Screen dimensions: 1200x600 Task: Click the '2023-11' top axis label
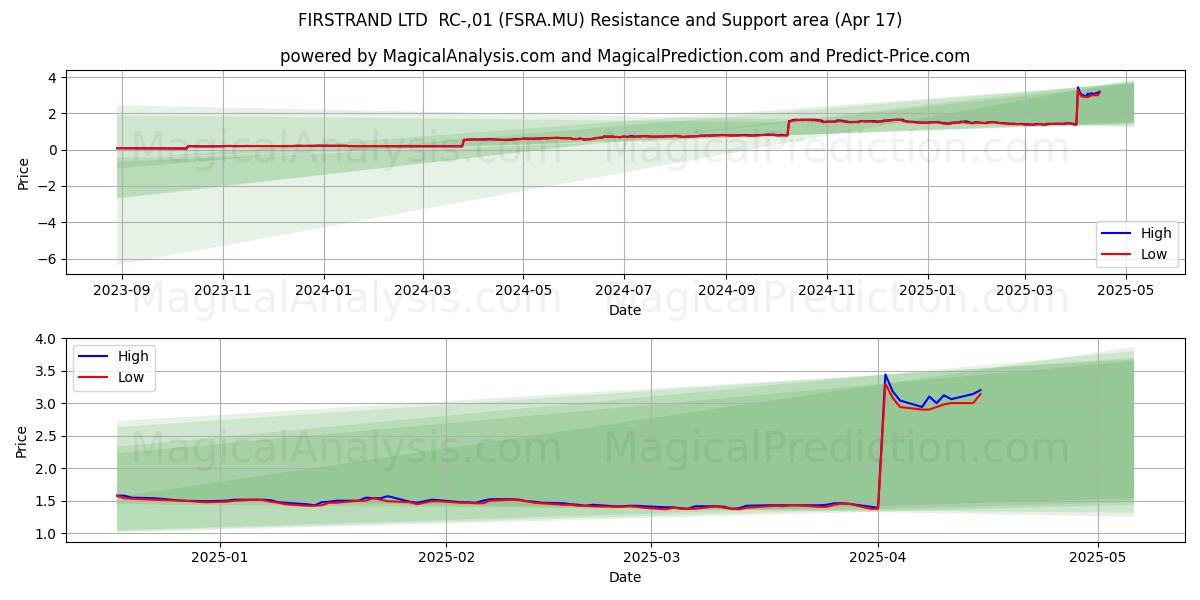point(223,290)
